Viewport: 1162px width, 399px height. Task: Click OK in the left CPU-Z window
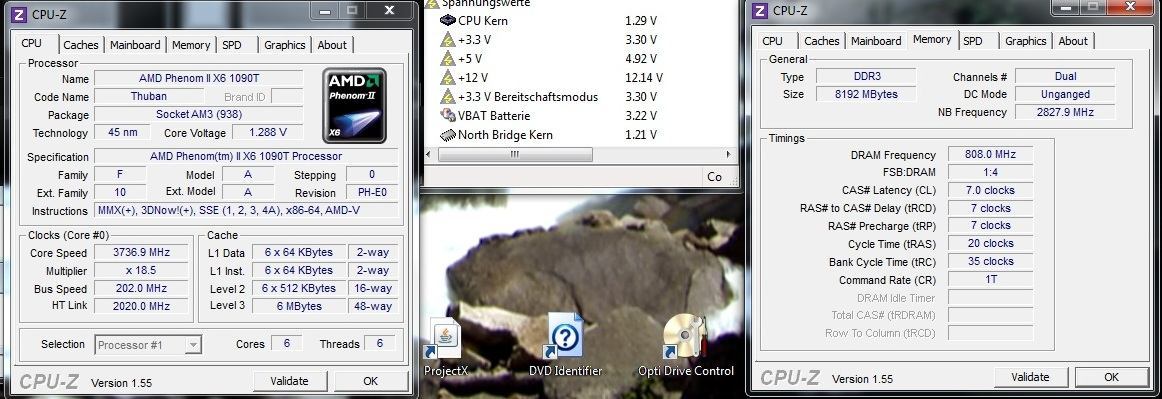click(x=371, y=381)
